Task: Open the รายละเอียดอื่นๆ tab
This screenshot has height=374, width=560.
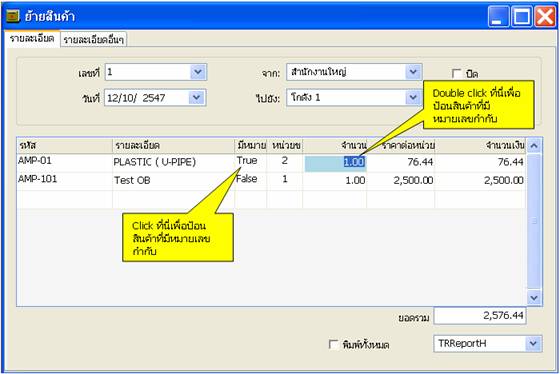Action: (94, 40)
